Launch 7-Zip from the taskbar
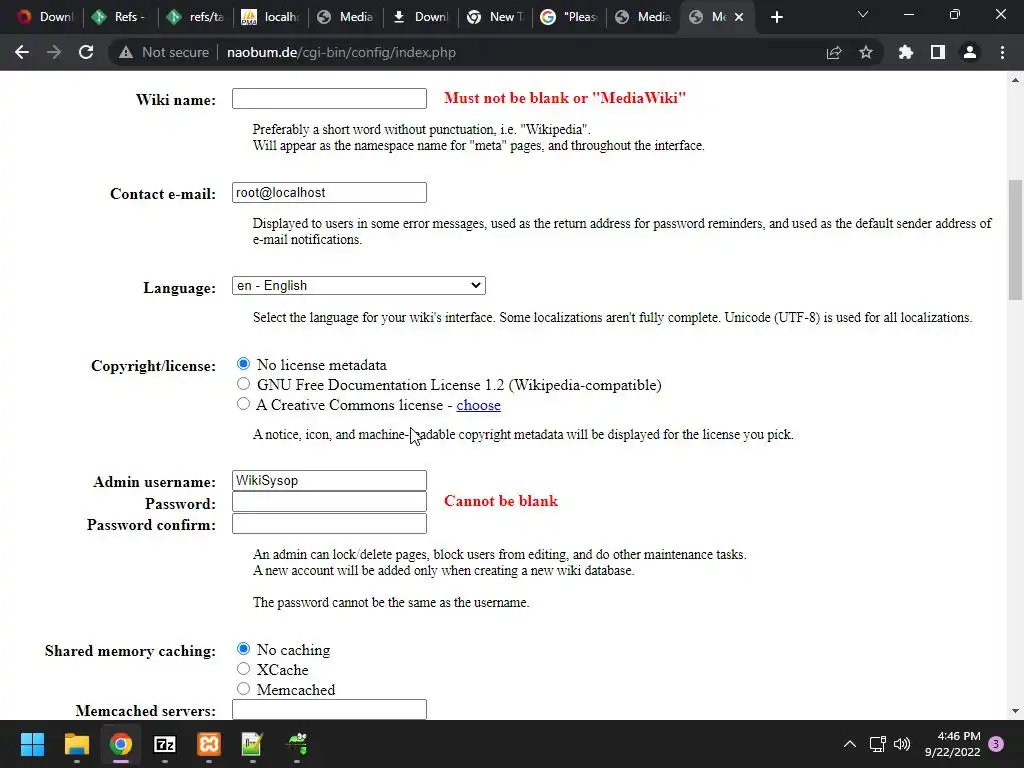 coord(165,744)
